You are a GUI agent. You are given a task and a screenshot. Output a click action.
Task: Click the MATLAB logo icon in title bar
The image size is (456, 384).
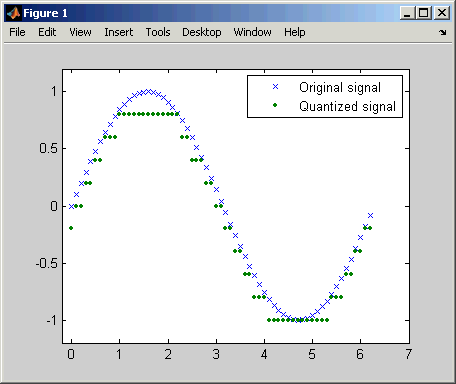(14, 13)
